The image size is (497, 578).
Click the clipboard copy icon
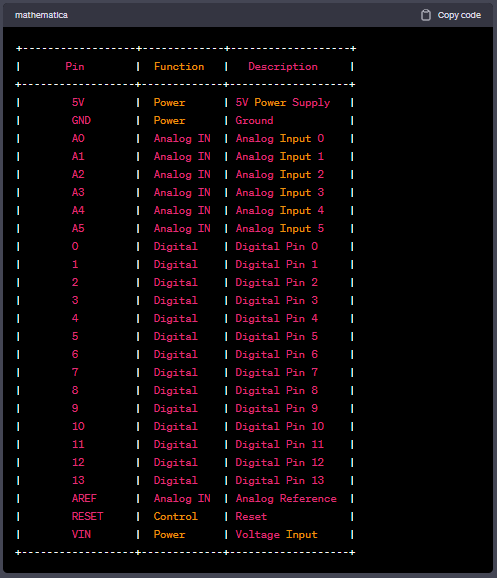(x=425, y=15)
